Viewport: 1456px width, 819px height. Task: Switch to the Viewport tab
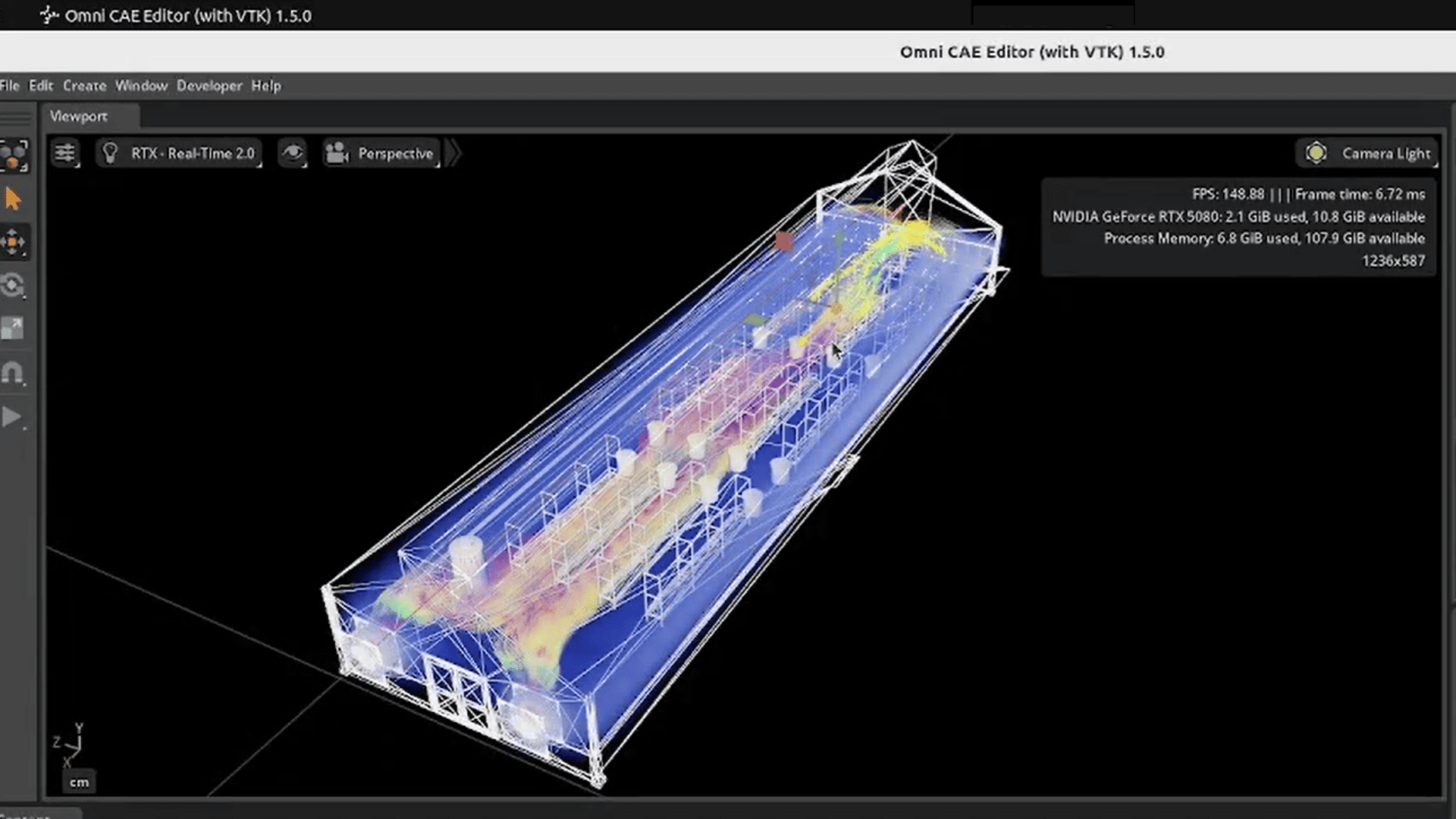(x=79, y=116)
